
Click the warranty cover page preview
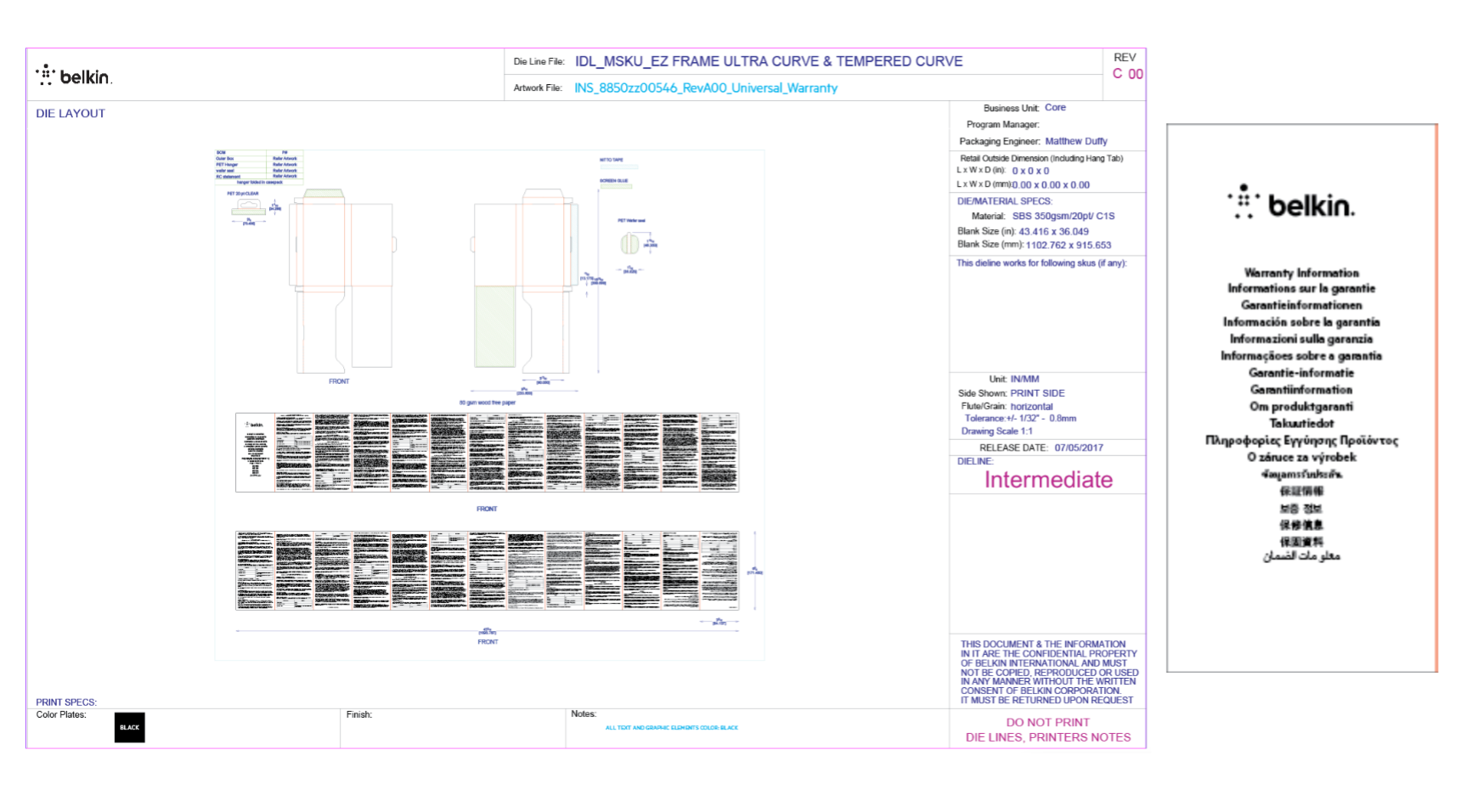click(1301, 398)
